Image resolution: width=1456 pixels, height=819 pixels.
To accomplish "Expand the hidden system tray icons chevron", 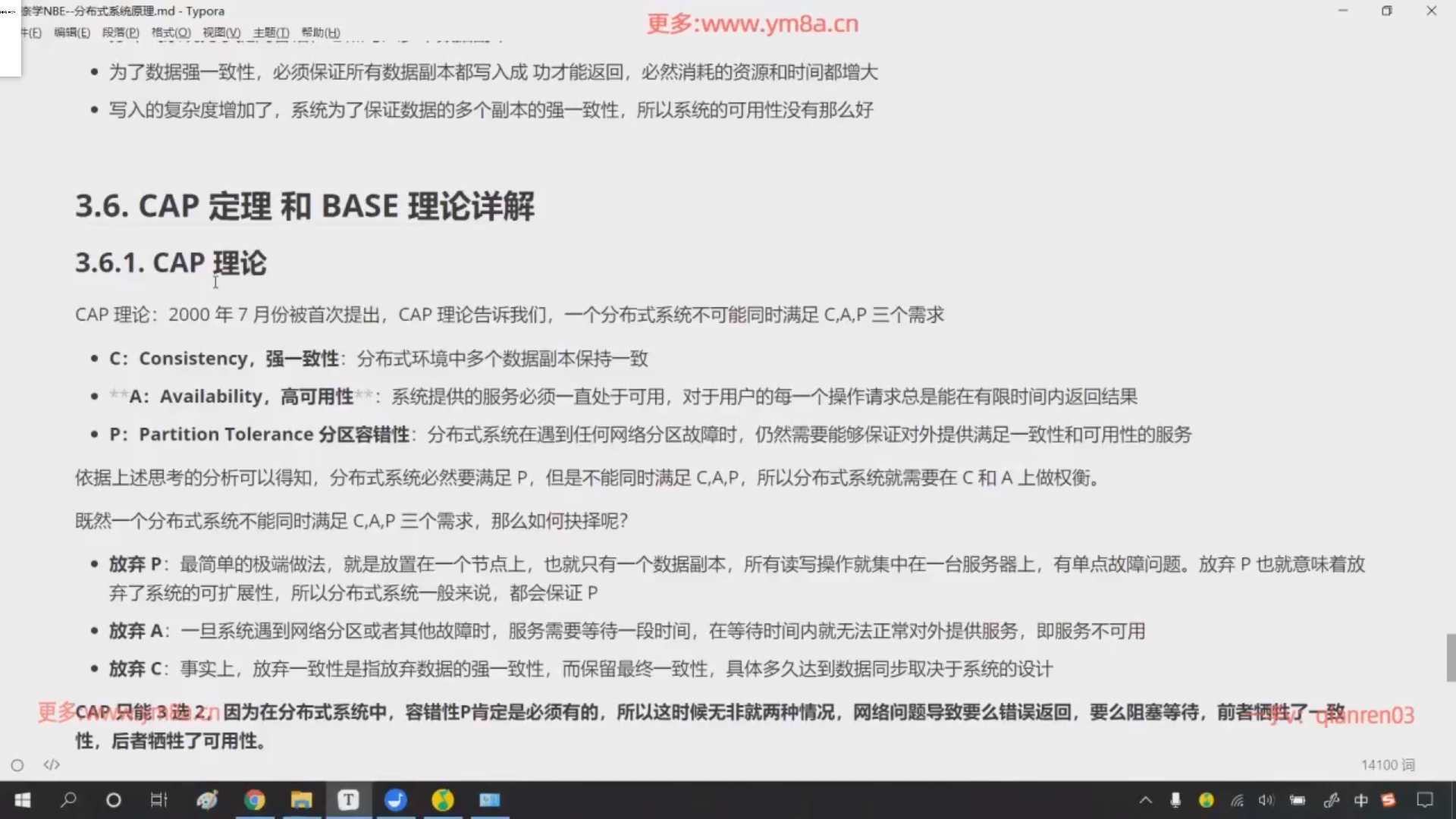I will click(1145, 800).
